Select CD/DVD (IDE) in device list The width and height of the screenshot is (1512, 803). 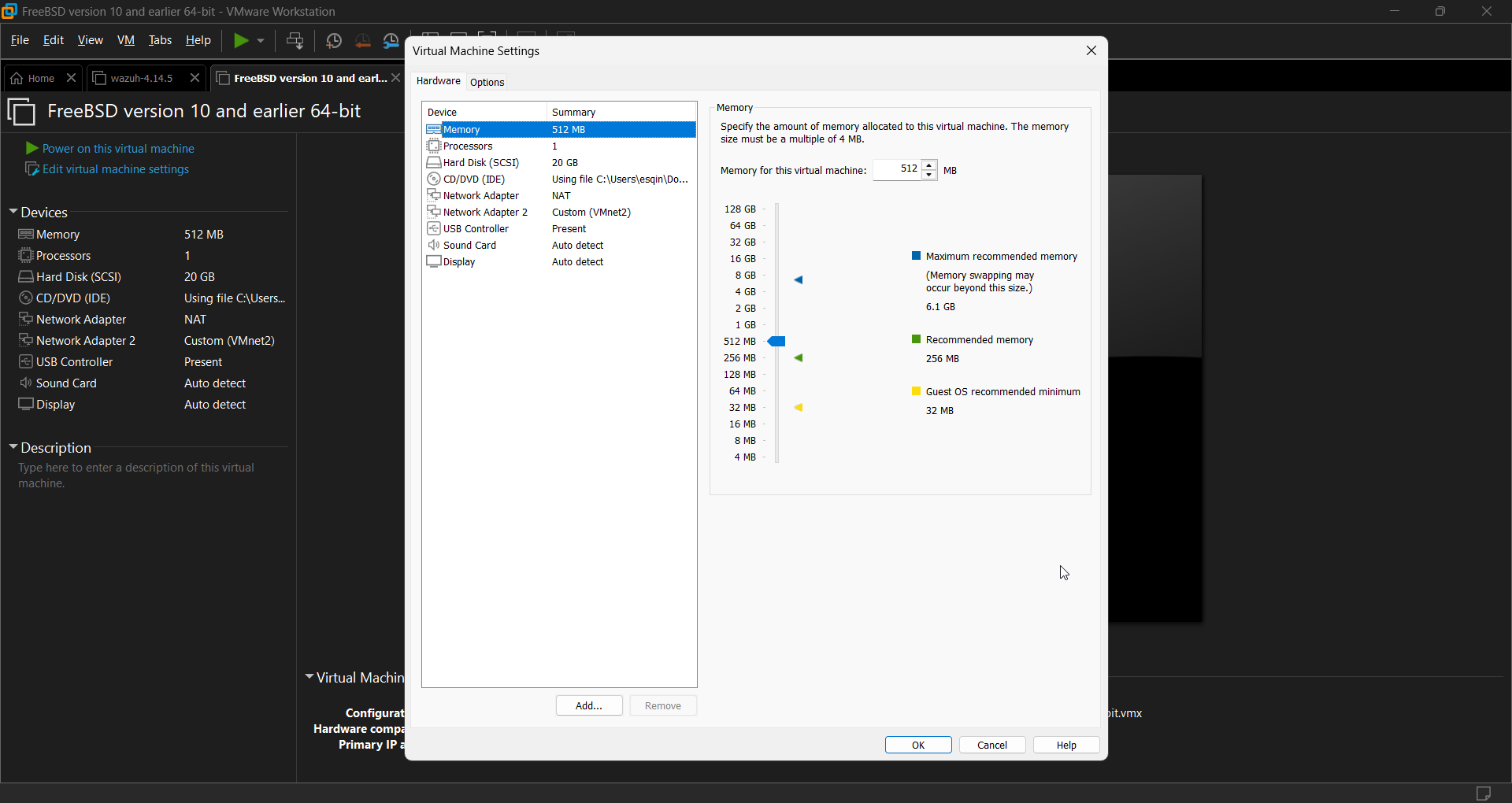pyautogui.click(x=560, y=179)
